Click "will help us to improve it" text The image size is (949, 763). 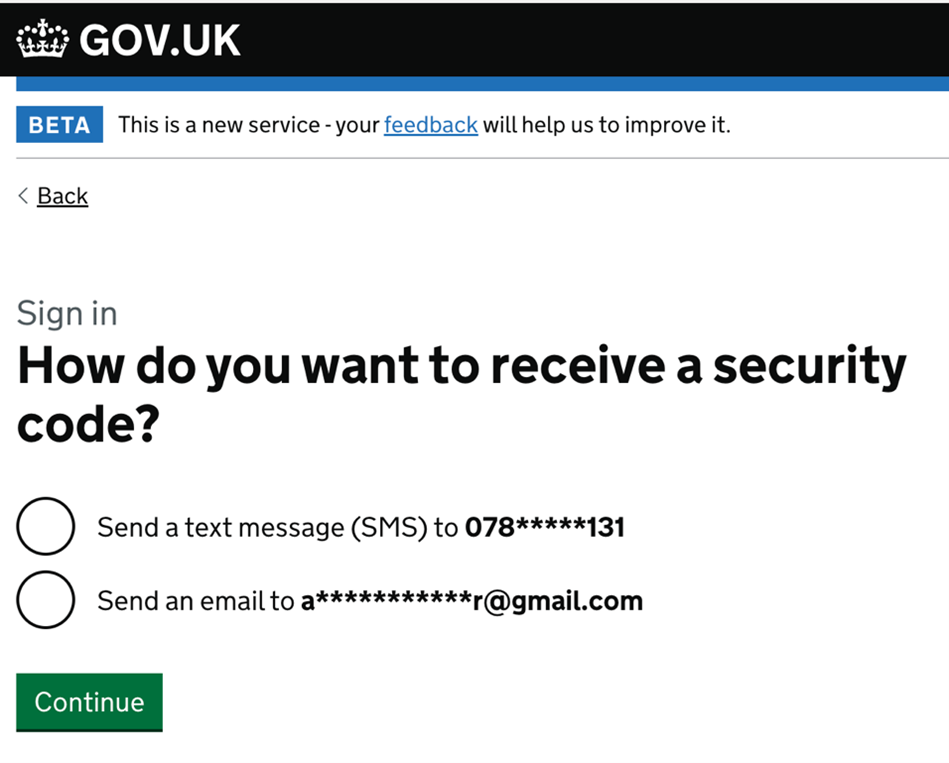606,125
